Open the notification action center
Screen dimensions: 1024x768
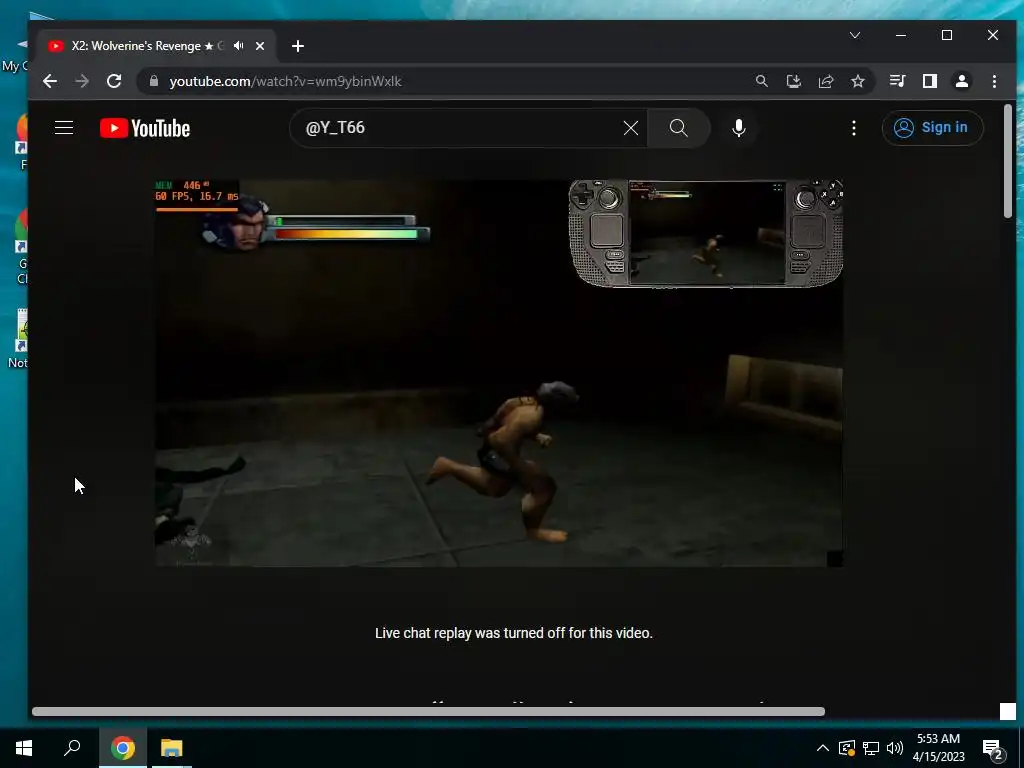pos(992,748)
